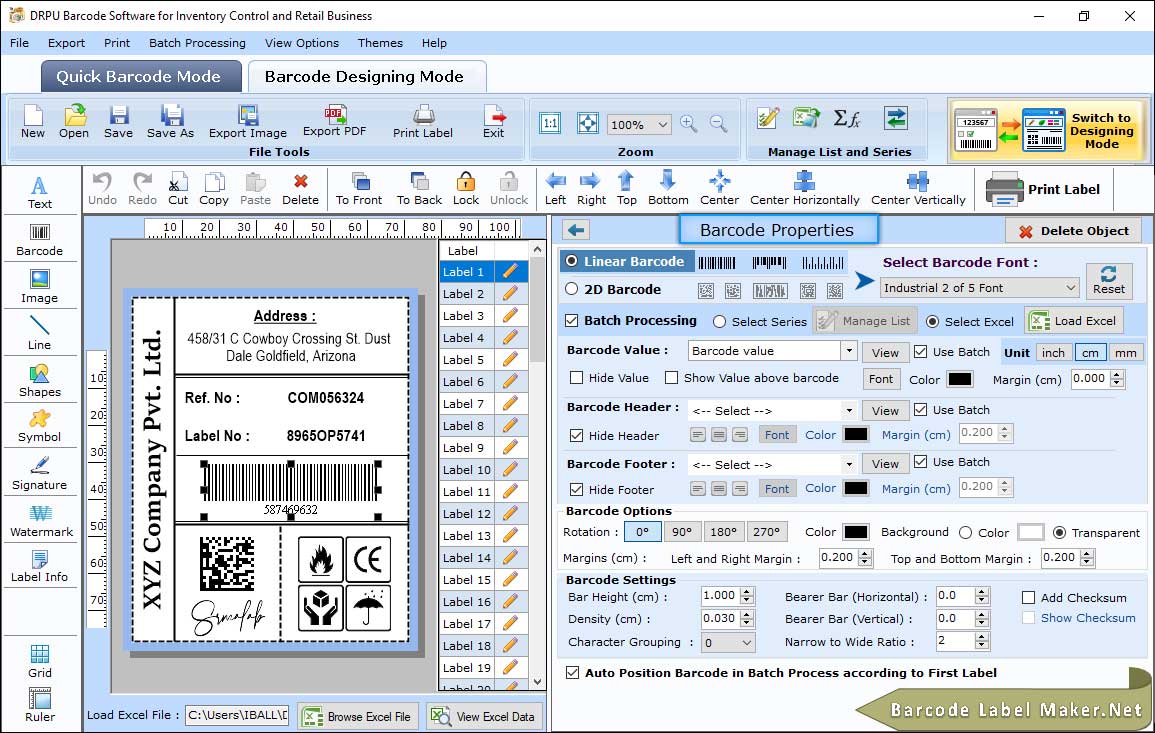The width and height of the screenshot is (1155, 733).
Task: Reset the barcode font
Action: tap(1109, 280)
